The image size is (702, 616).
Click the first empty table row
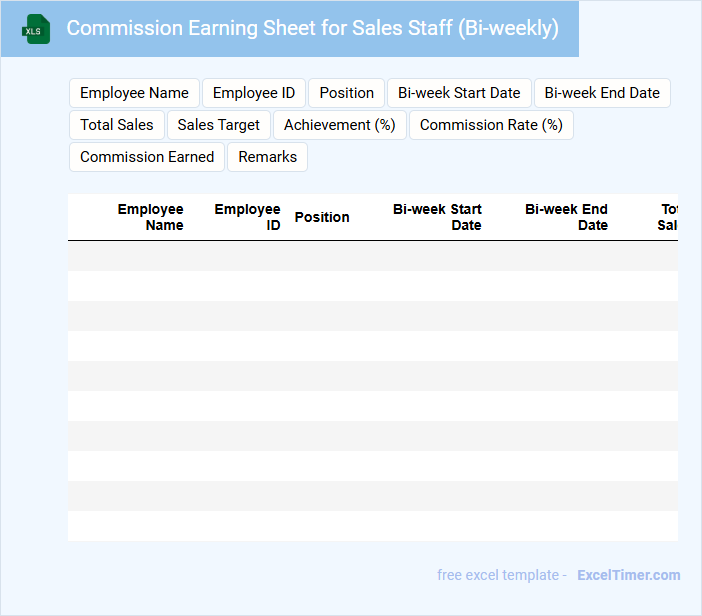point(372,256)
